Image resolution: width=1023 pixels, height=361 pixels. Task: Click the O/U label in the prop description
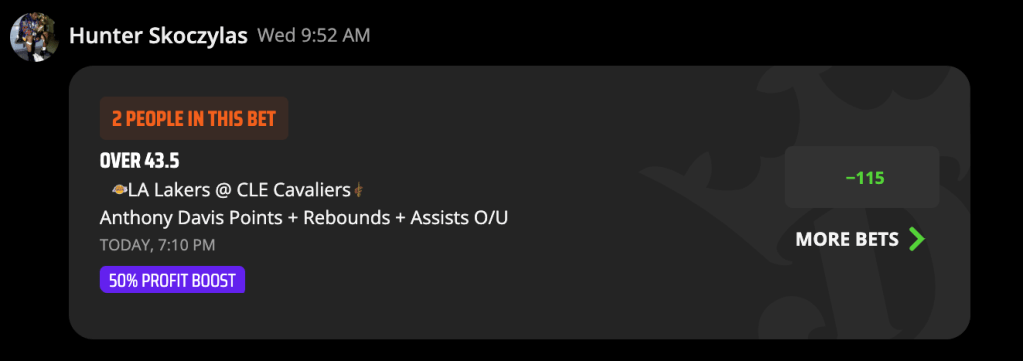pyautogui.click(x=492, y=218)
